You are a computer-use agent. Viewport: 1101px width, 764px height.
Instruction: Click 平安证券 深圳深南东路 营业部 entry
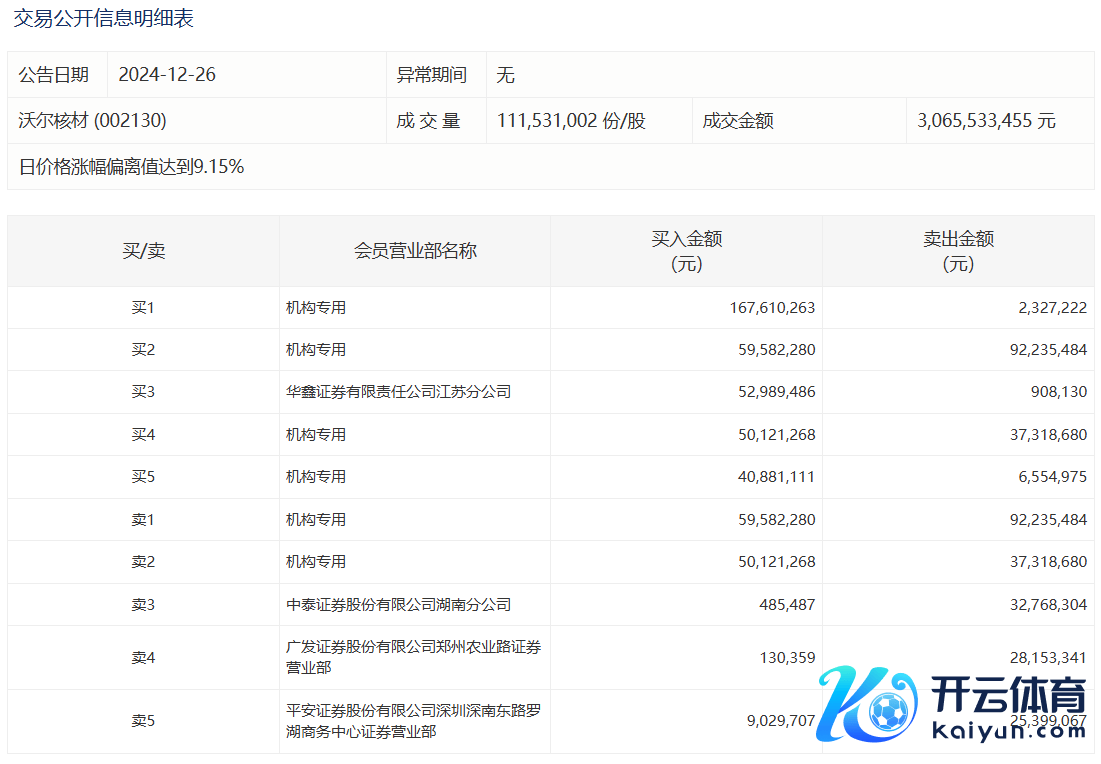point(413,721)
